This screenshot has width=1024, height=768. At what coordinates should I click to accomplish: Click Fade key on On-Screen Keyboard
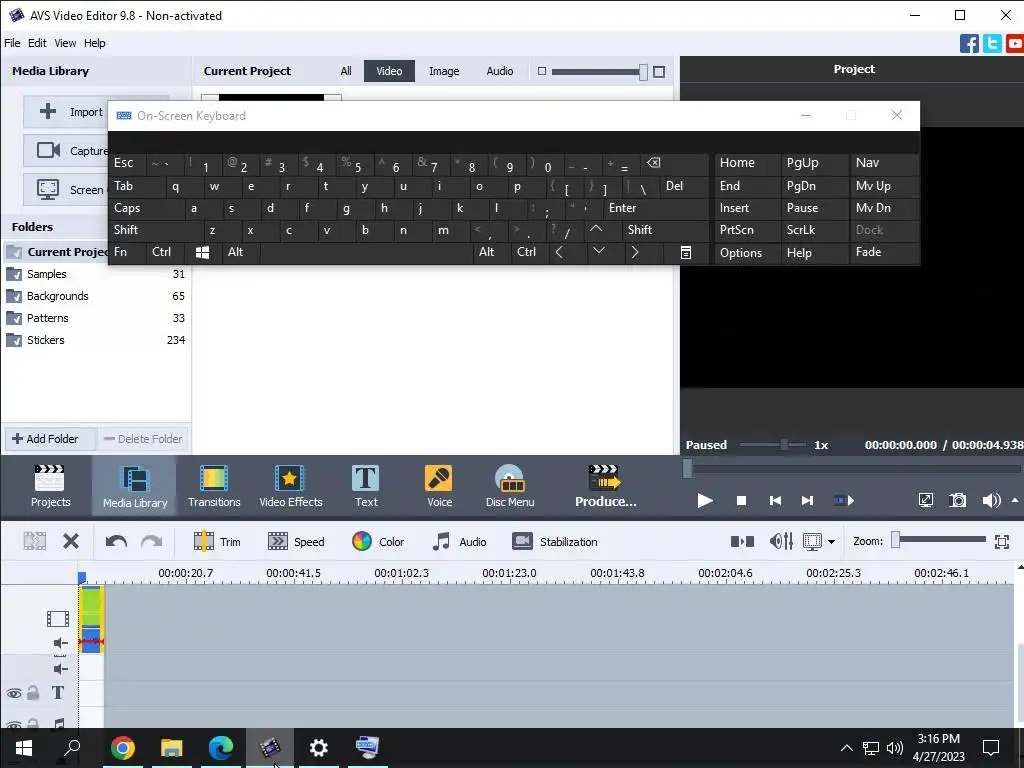click(884, 252)
